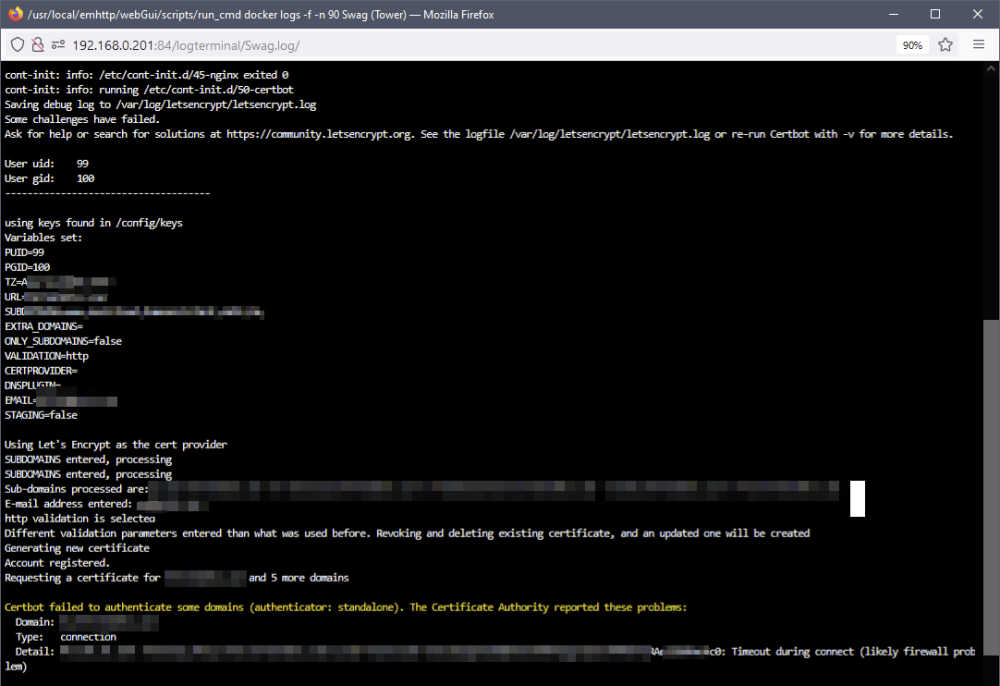Click the 'User gid: 100' line

[49, 179]
